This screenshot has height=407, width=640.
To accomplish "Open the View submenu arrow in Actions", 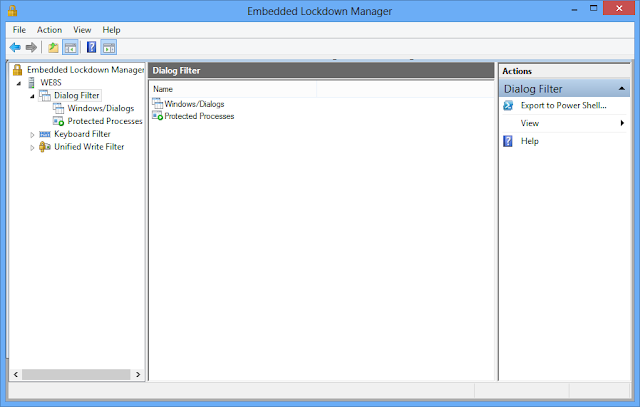I will 622,123.
